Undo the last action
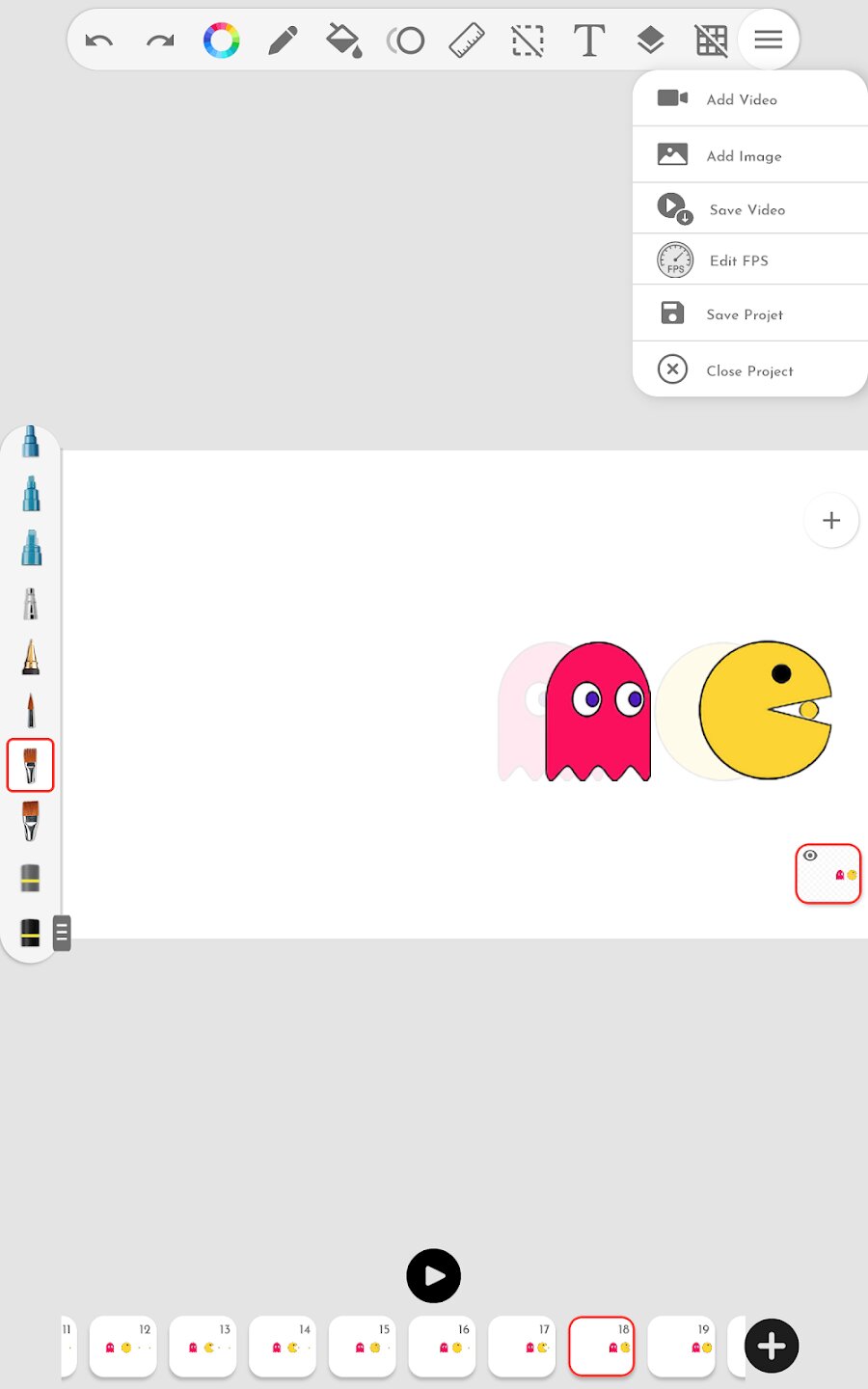Screen dimensions: 868x1389 (x=99, y=41)
